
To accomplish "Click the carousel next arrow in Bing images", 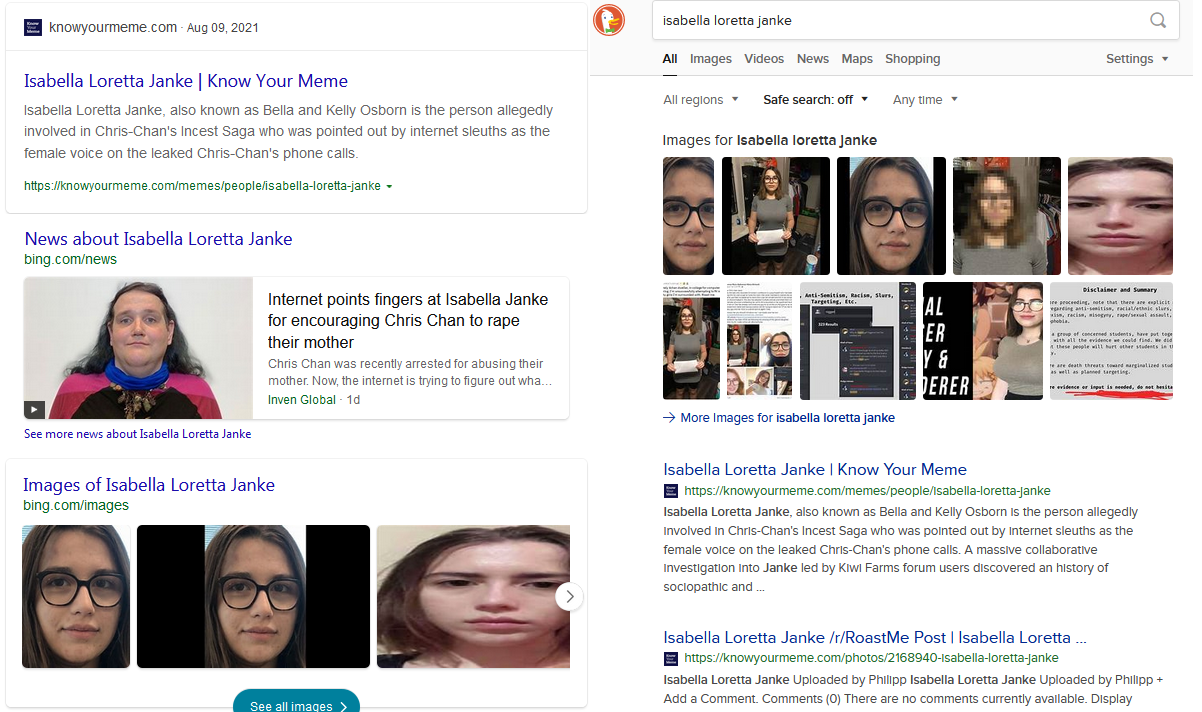I will pyautogui.click(x=569, y=597).
